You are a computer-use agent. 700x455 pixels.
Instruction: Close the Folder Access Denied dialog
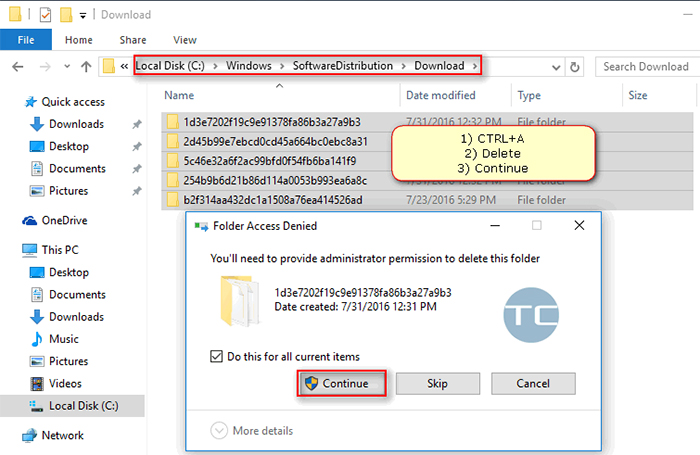click(579, 225)
